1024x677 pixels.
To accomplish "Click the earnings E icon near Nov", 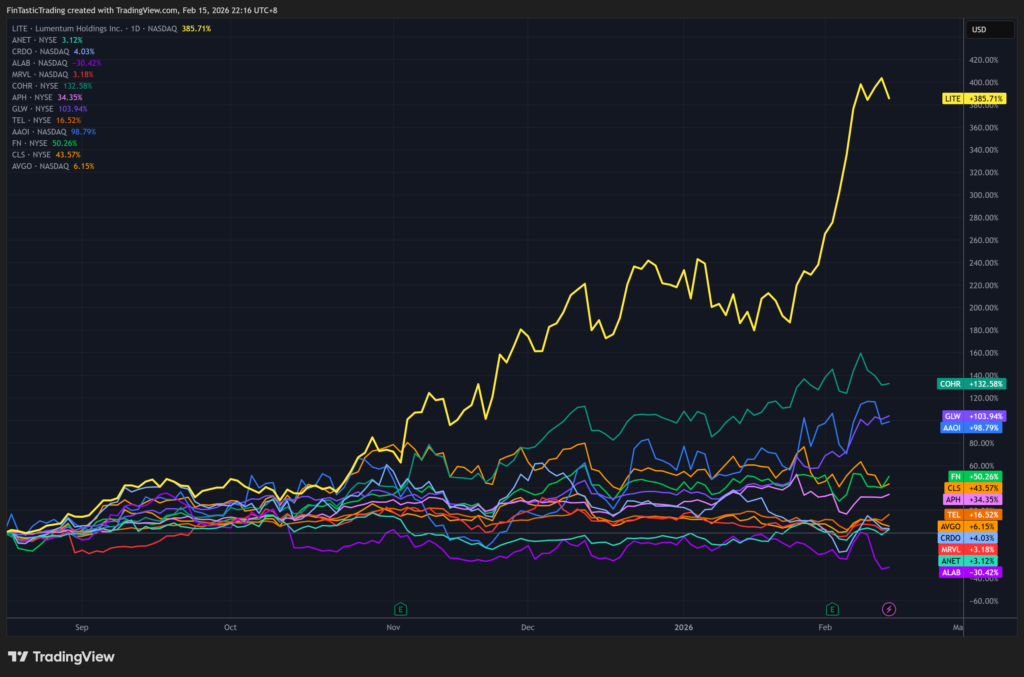I will tap(401, 608).
